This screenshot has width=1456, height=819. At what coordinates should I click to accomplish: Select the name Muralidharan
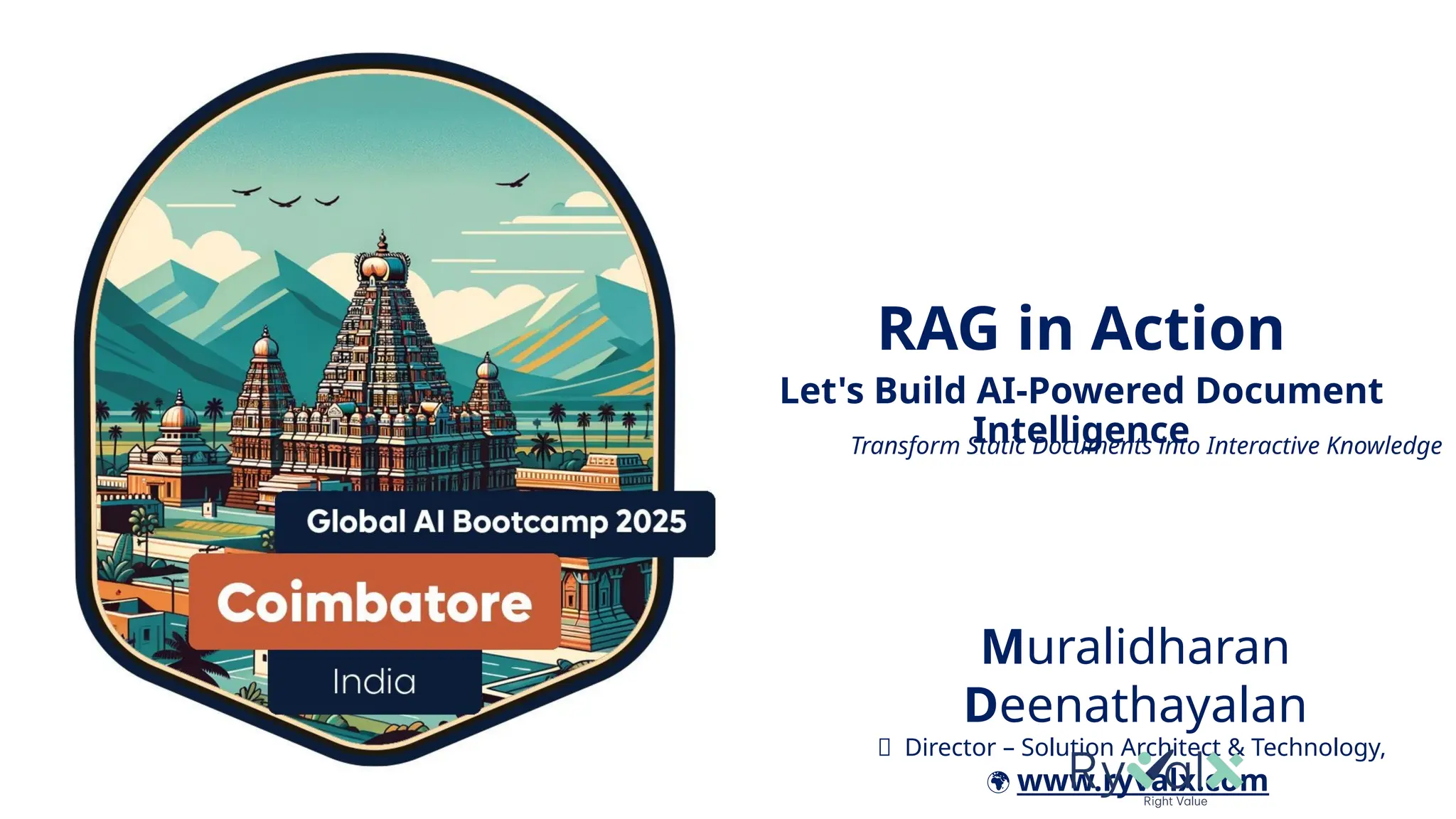(1135, 647)
